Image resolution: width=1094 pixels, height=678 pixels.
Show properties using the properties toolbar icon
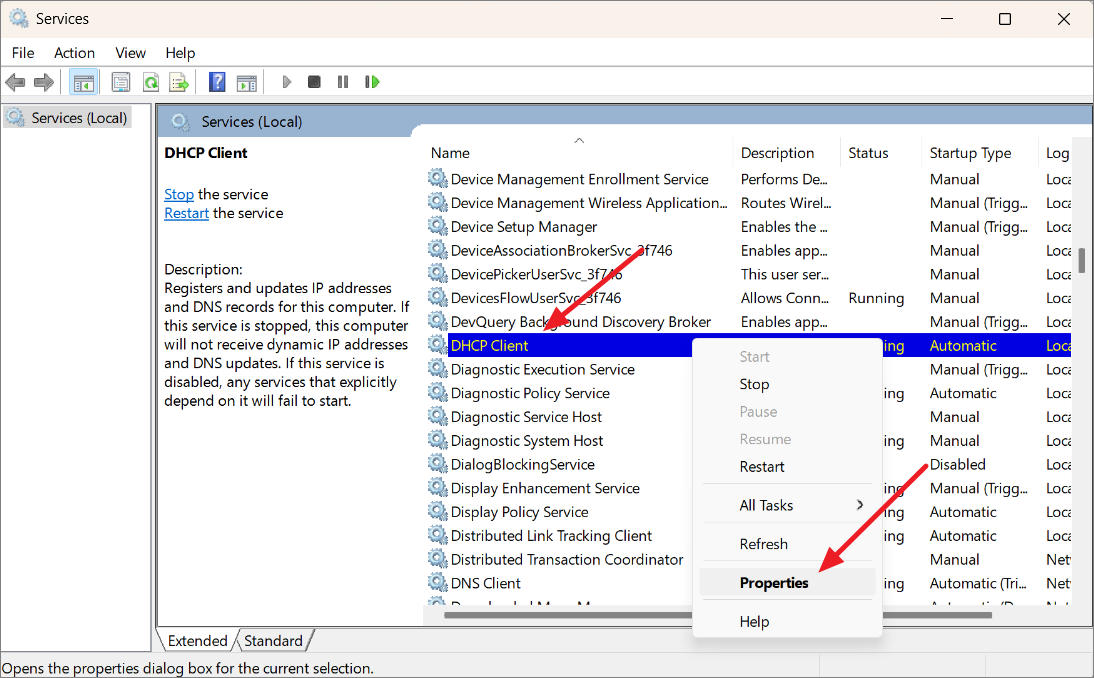(120, 81)
